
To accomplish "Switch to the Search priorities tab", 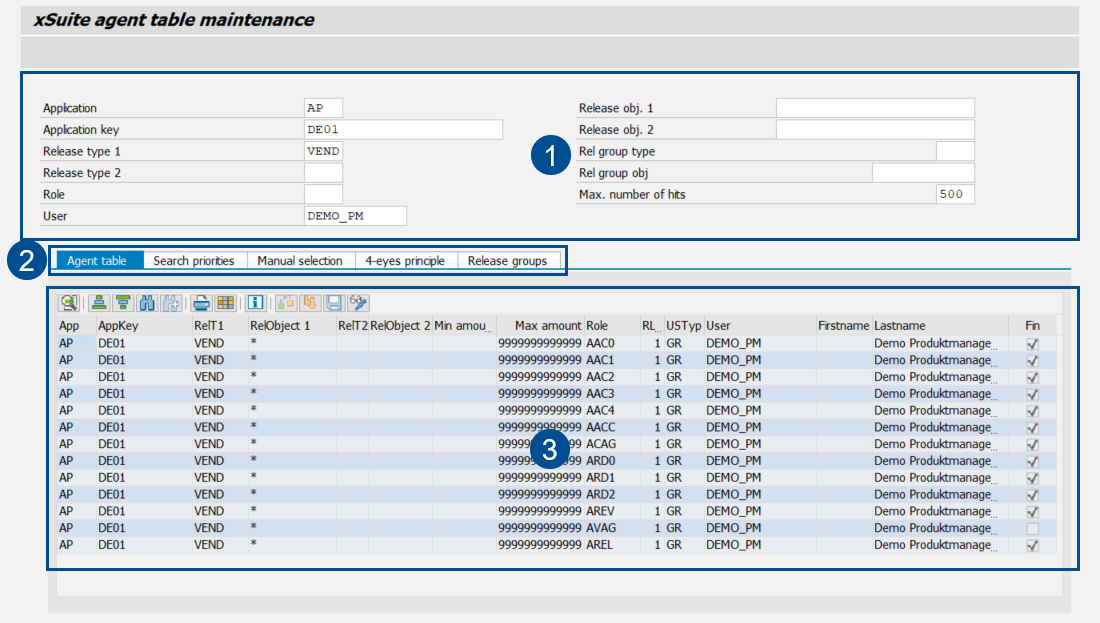I will (194, 261).
